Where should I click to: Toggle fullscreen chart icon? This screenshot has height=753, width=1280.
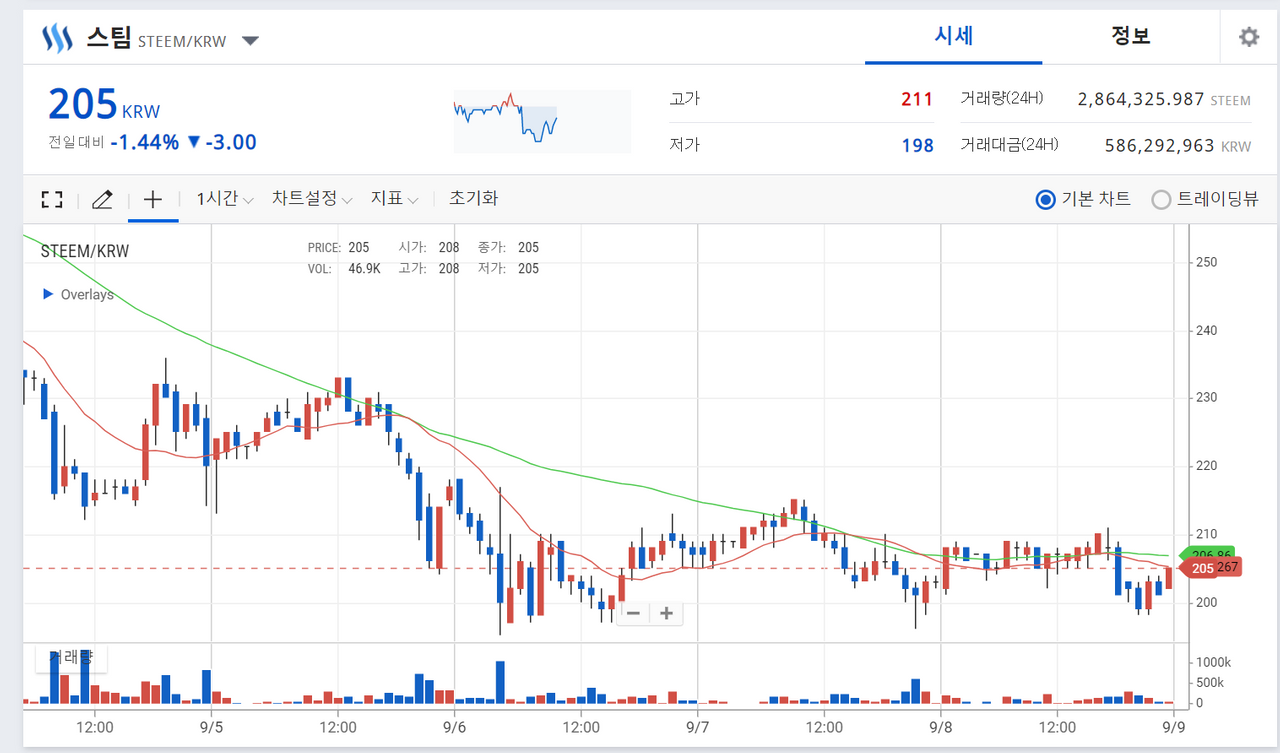51,199
